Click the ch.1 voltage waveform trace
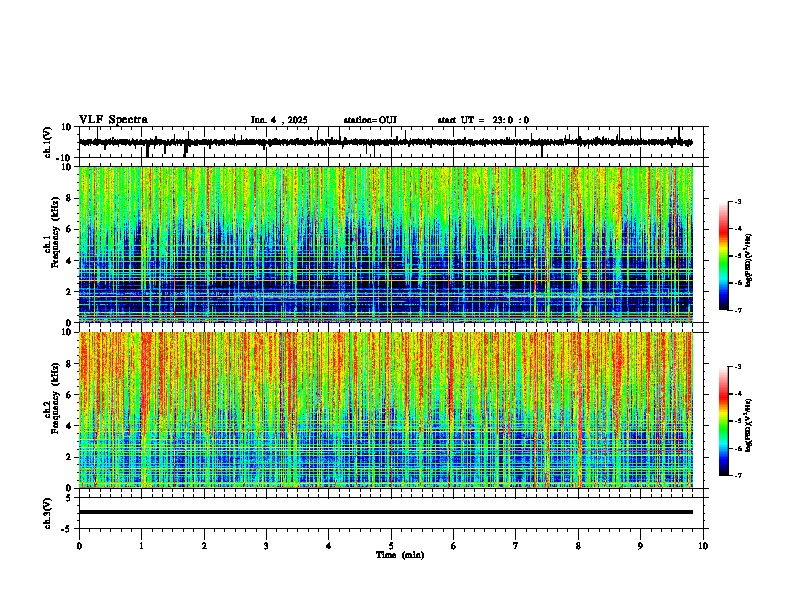This screenshot has height=612, width=792. [385, 142]
